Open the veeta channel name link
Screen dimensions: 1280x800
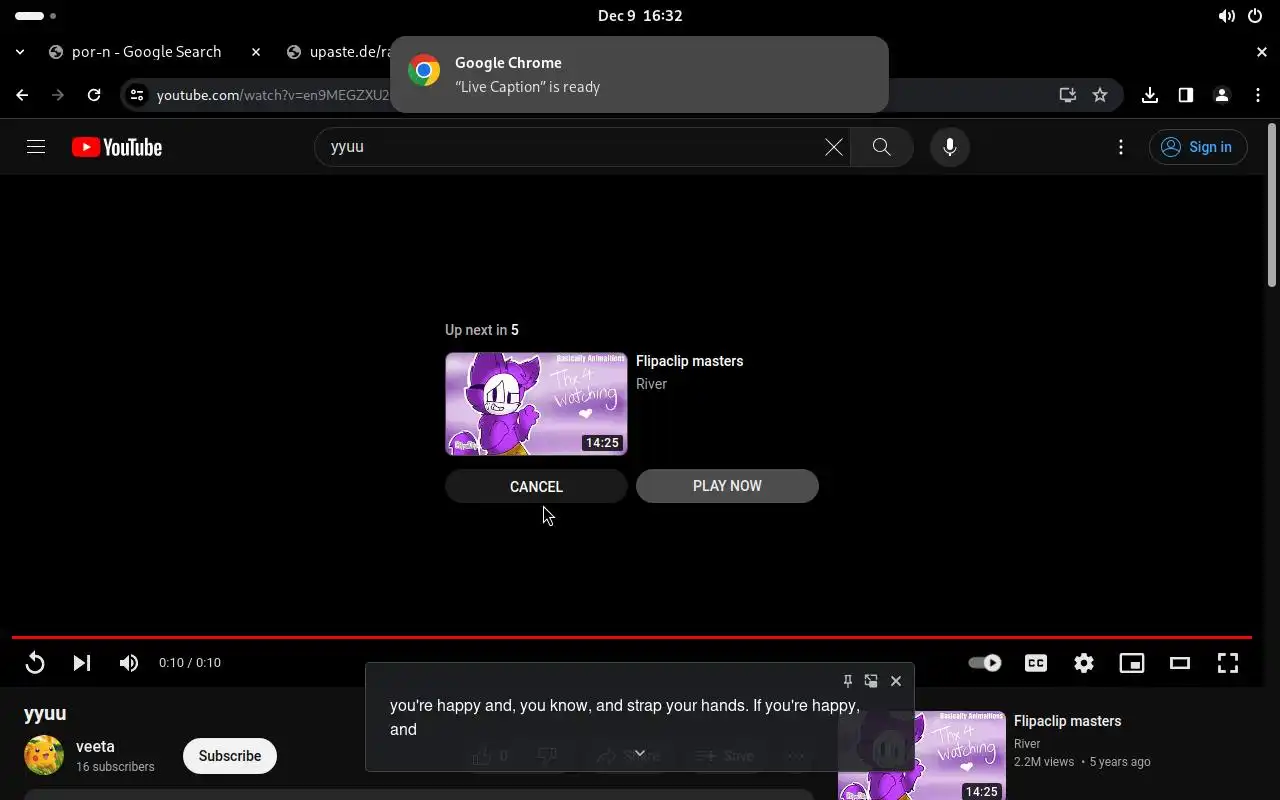coord(95,747)
